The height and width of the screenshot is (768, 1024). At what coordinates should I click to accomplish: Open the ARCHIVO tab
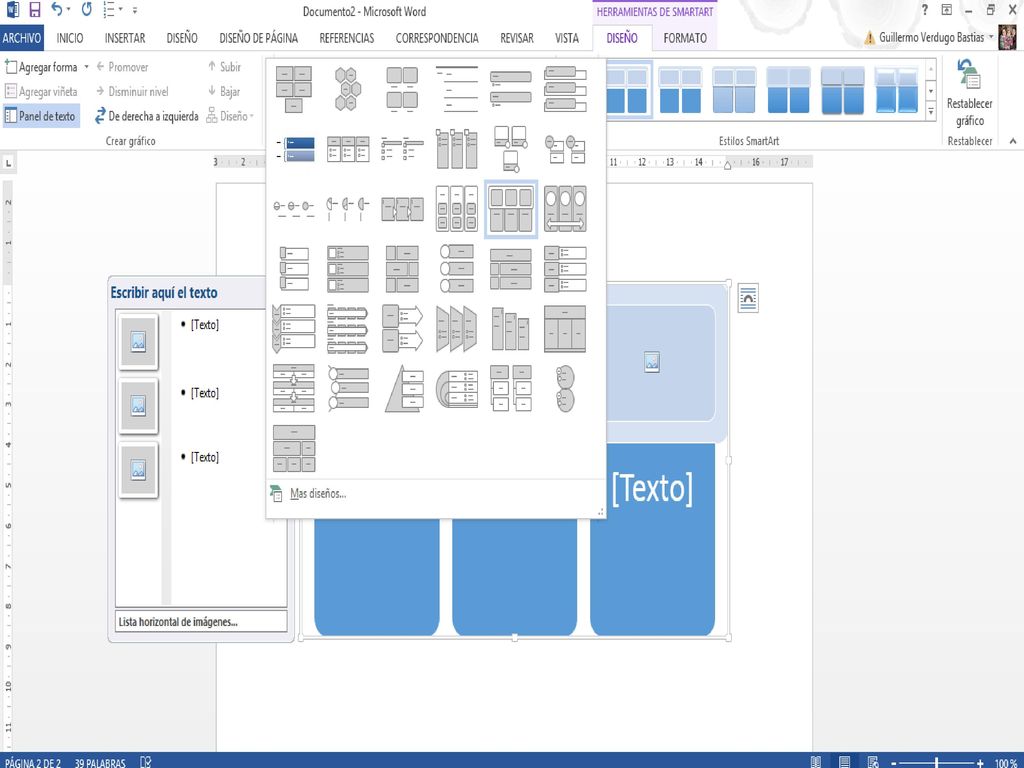click(22, 38)
